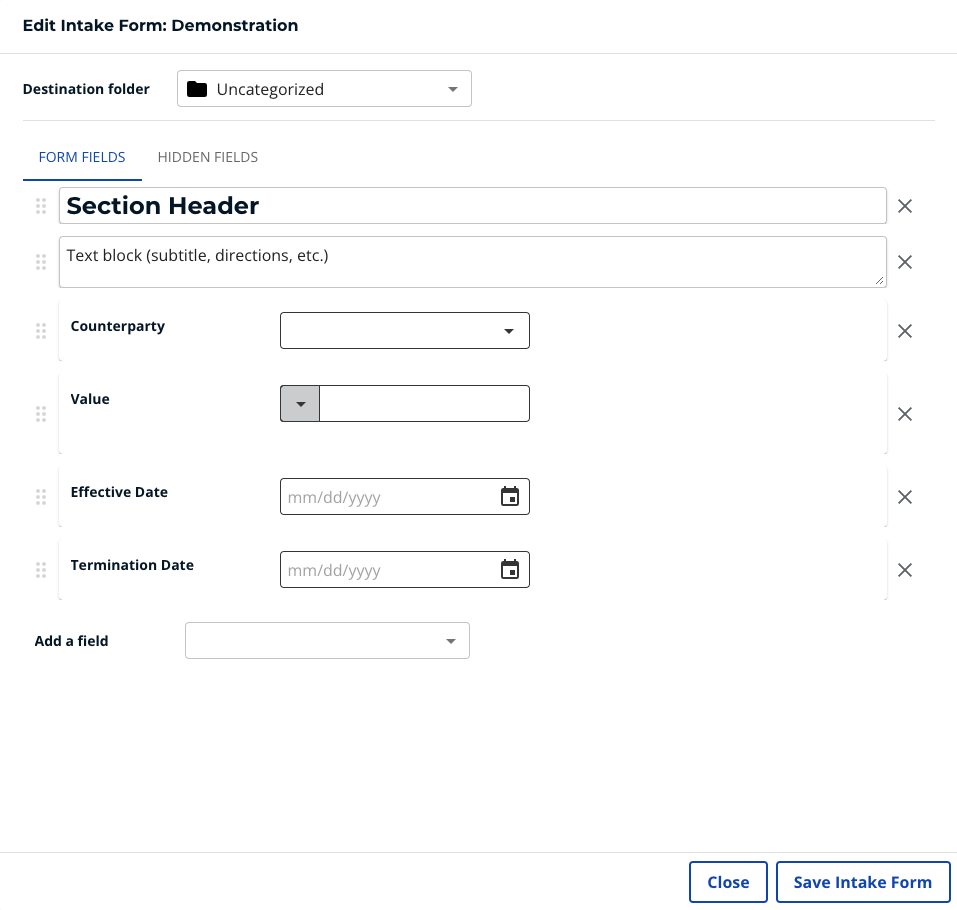Switch to the HIDDEN FIELDS tab

tap(207, 157)
